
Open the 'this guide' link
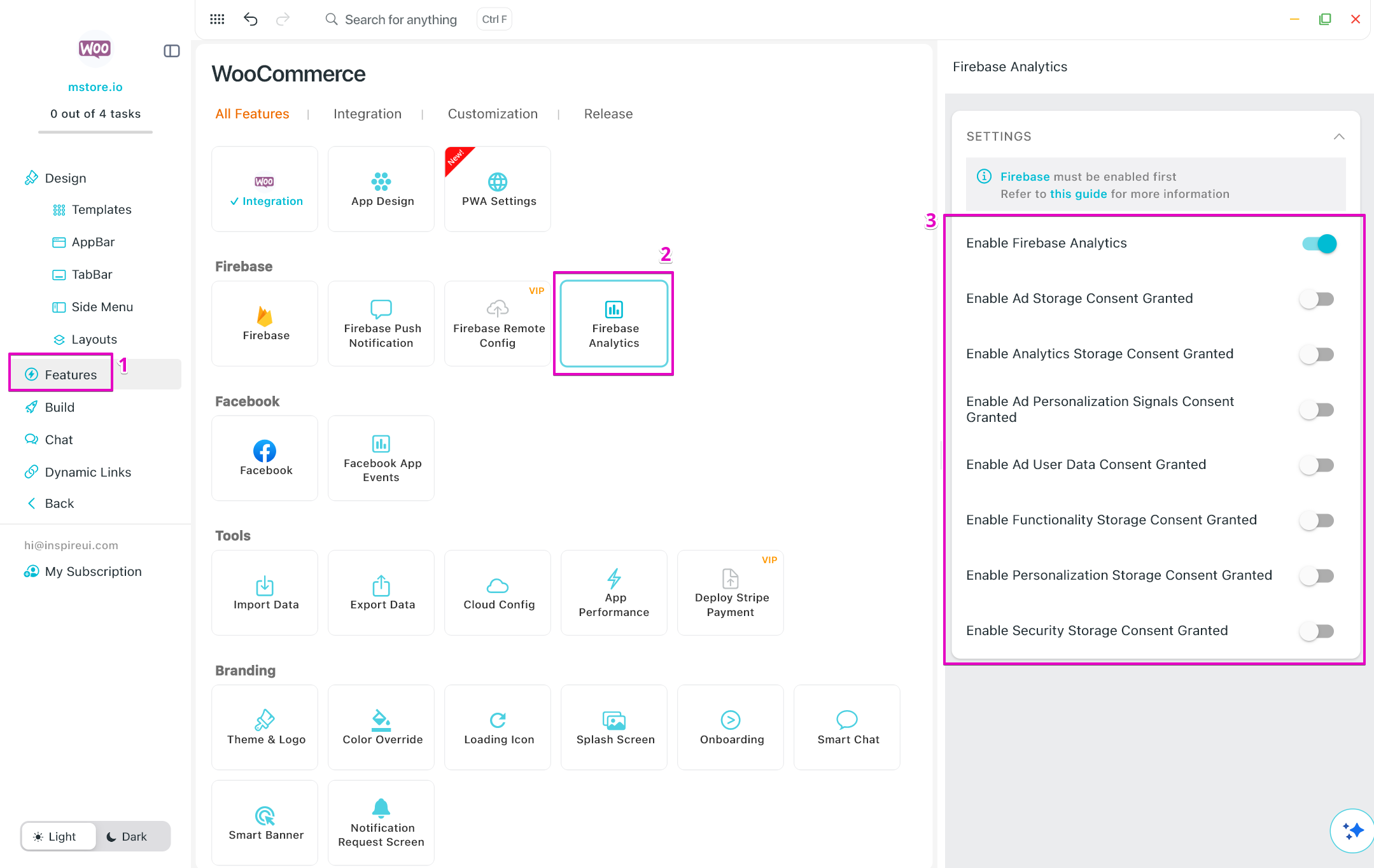click(x=1078, y=194)
